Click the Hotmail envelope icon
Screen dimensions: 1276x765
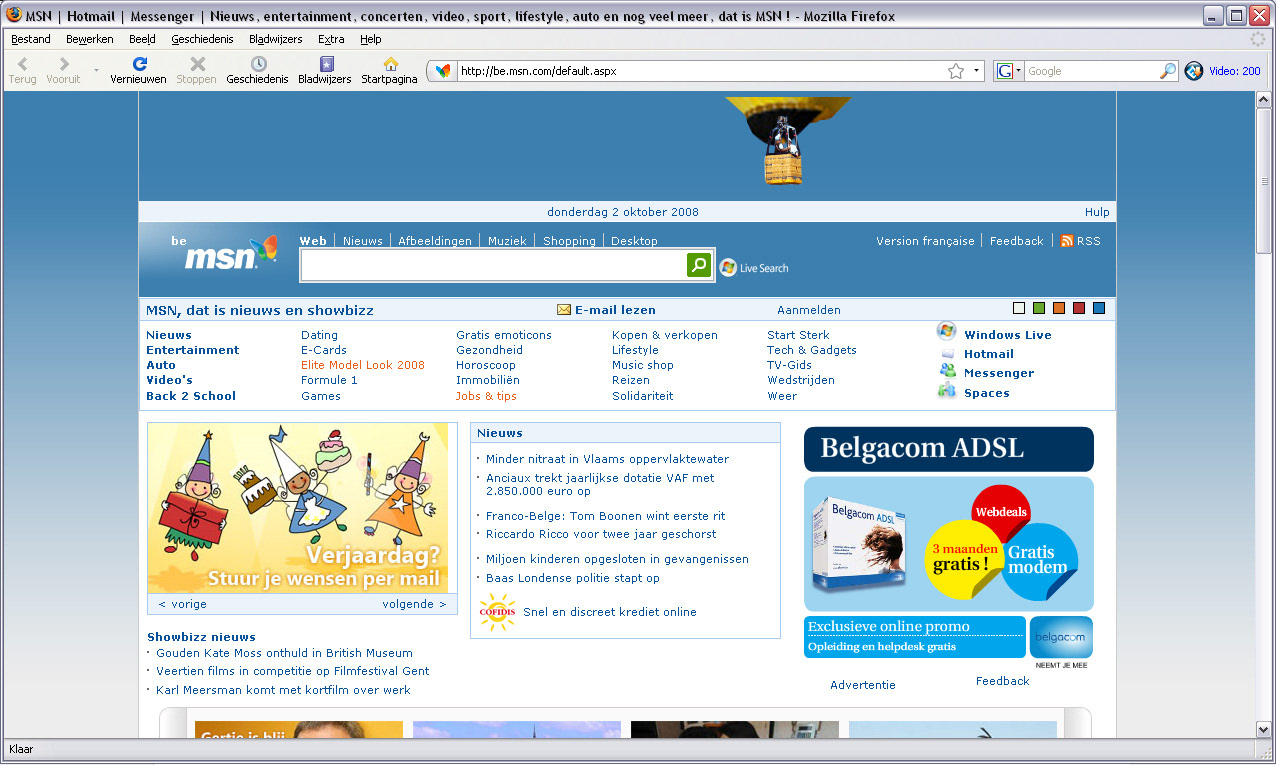coord(947,354)
